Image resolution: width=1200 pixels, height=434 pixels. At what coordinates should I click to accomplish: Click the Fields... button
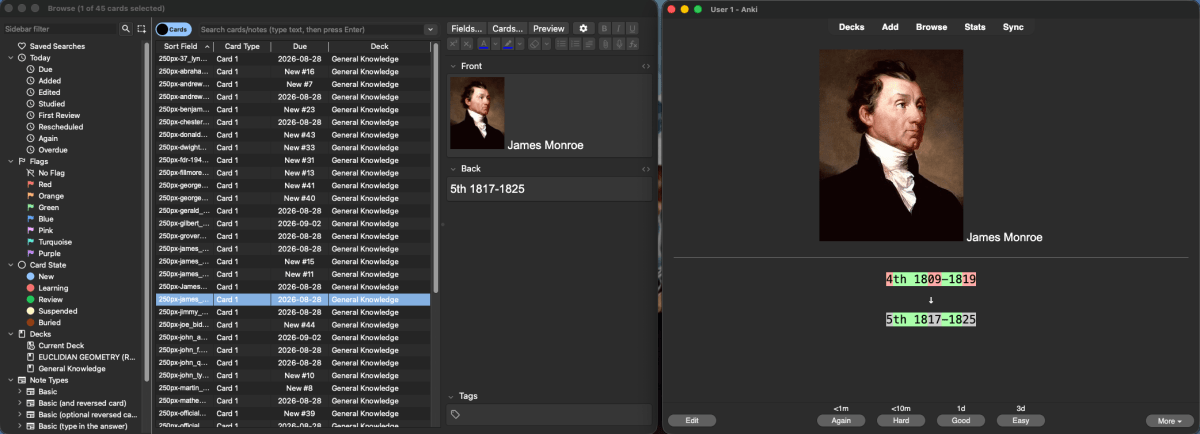(467, 28)
